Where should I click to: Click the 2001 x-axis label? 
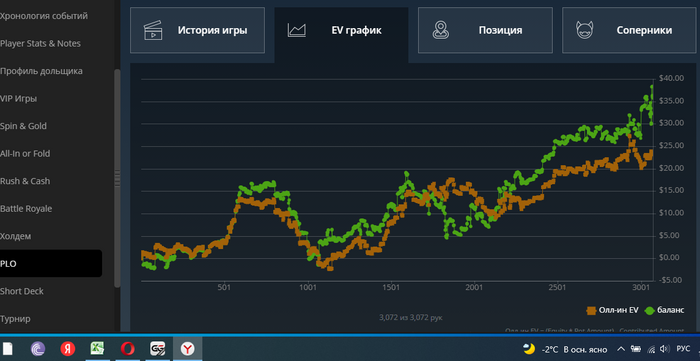click(x=474, y=288)
